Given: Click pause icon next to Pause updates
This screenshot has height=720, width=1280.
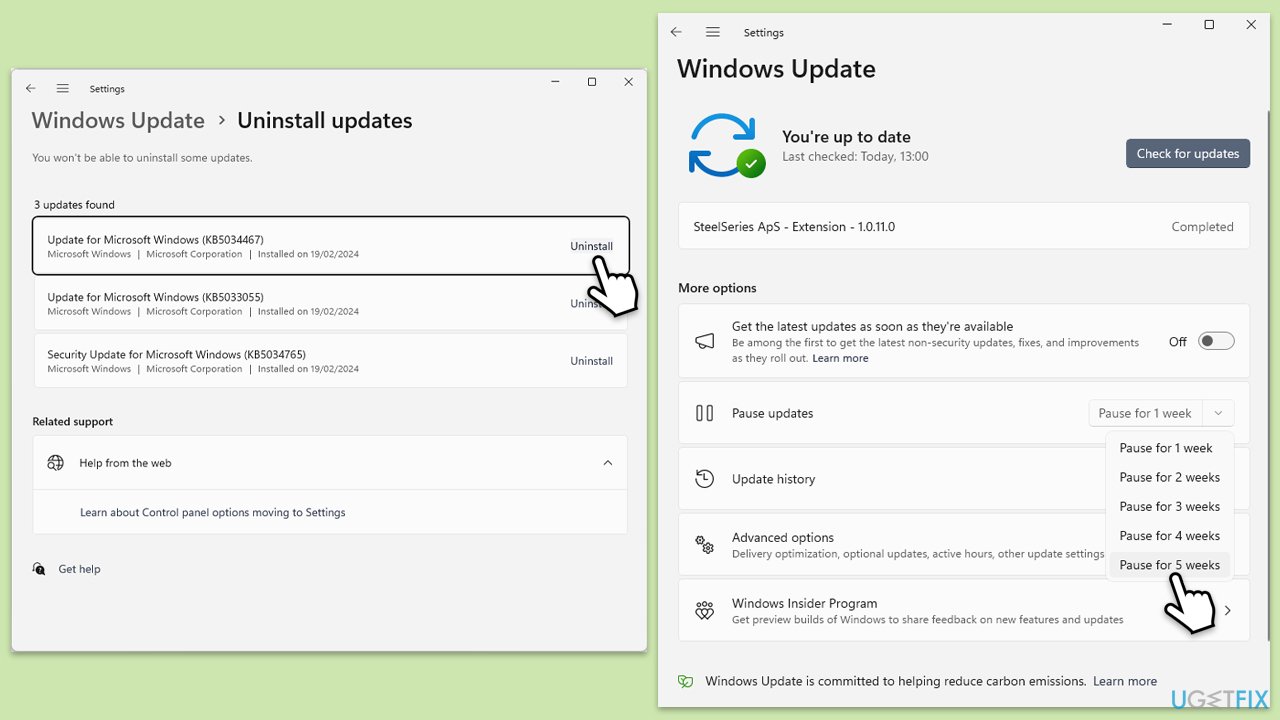Looking at the screenshot, I should (705, 413).
